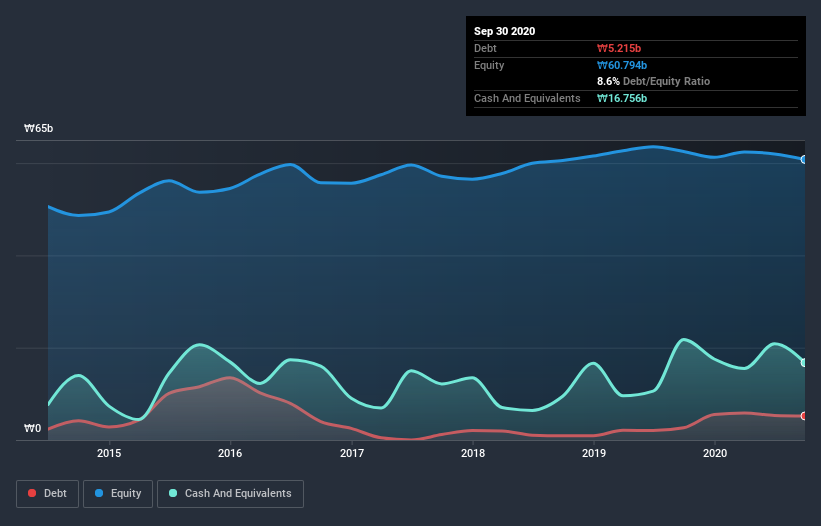
Task: Click the 2019 x-axis label
Action: [x=594, y=453]
